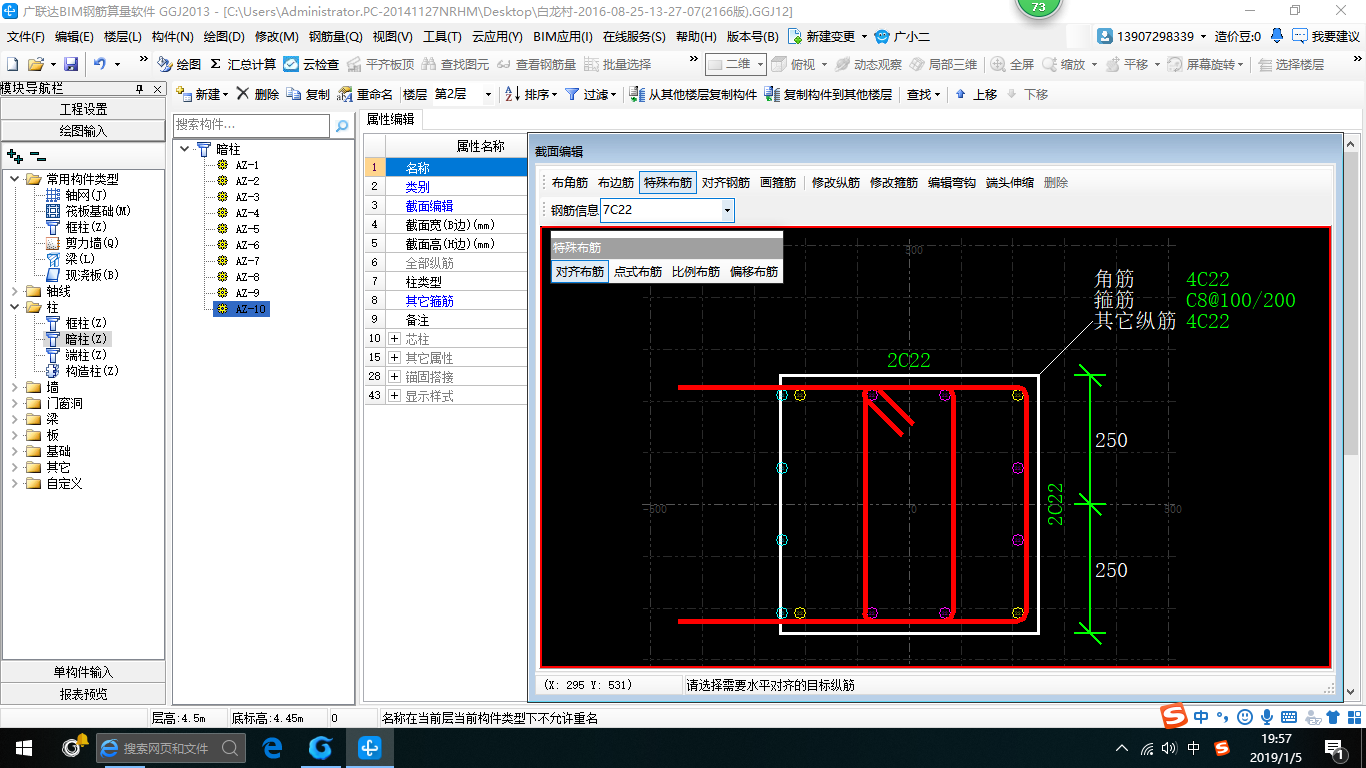
Task: Open 二维 view mode dropdown
Action: (761, 64)
